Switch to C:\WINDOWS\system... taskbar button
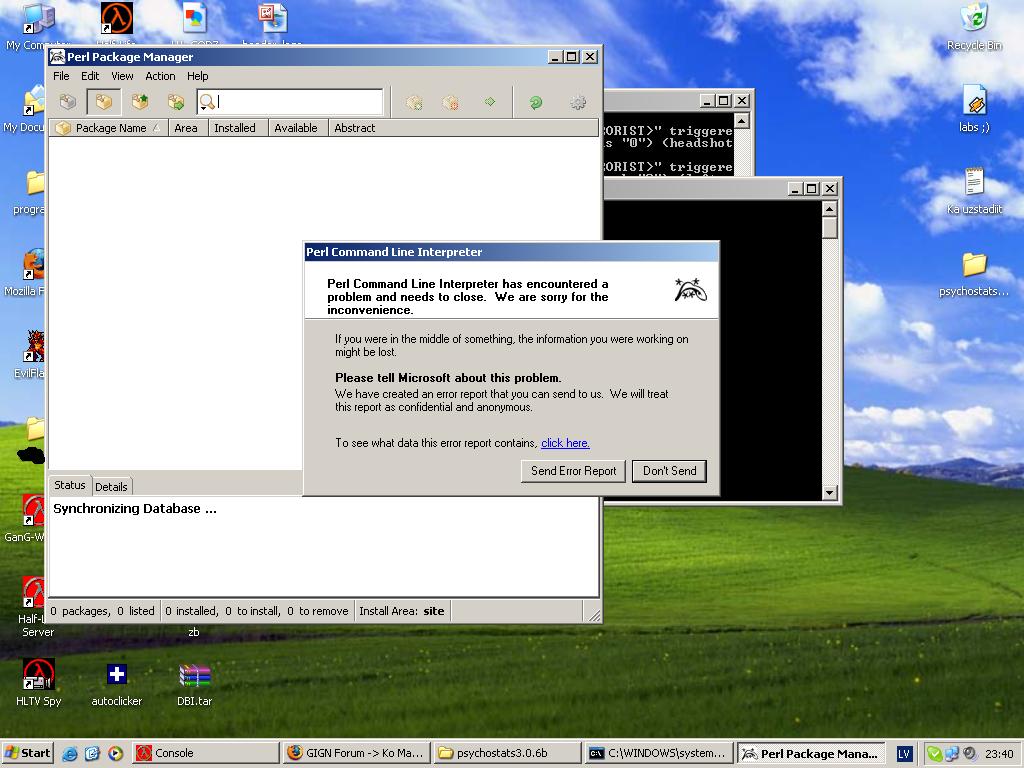The height and width of the screenshot is (768, 1024). (x=658, y=753)
